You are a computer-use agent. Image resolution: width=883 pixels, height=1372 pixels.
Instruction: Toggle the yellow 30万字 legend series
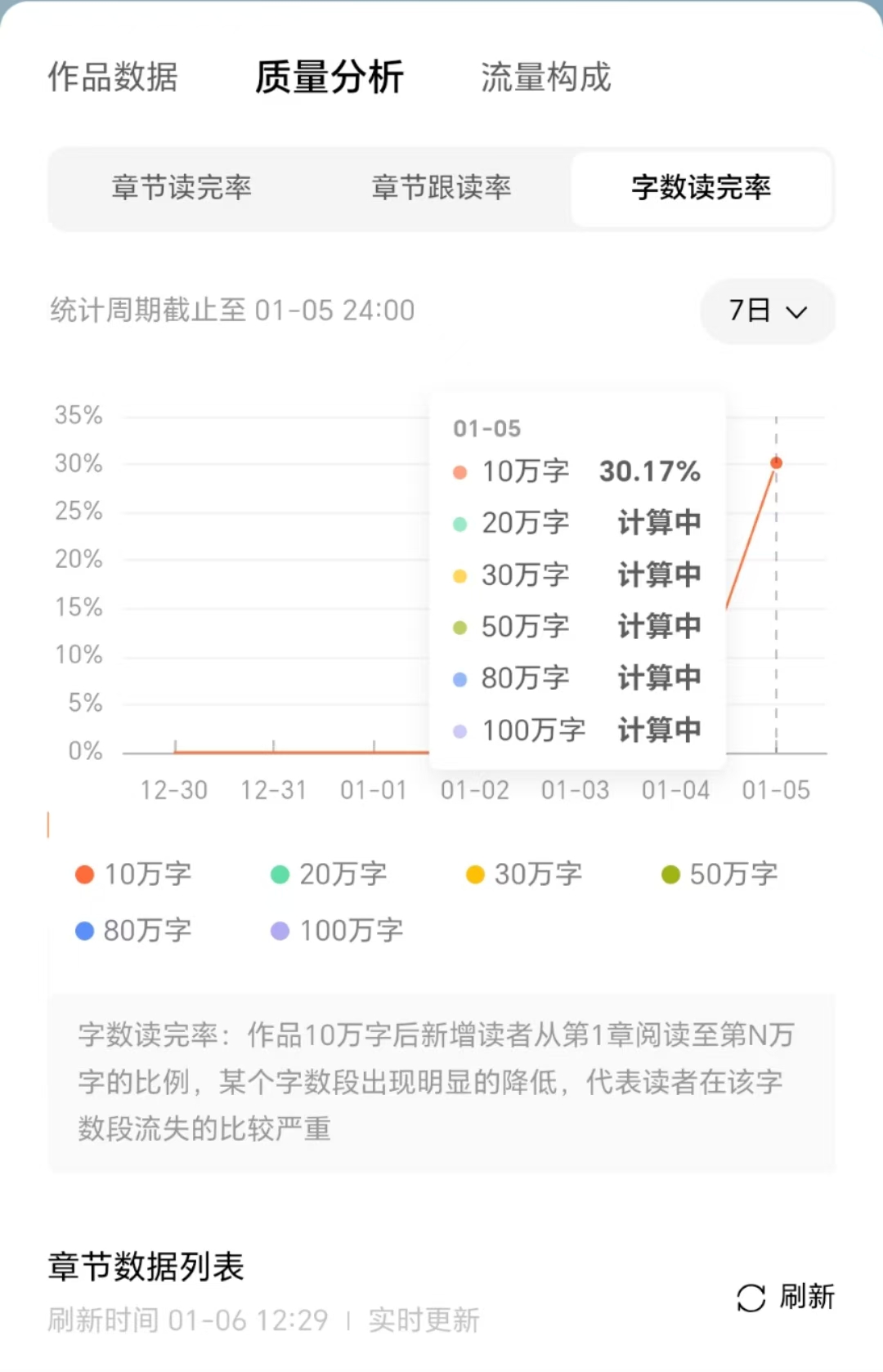coord(524,874)
